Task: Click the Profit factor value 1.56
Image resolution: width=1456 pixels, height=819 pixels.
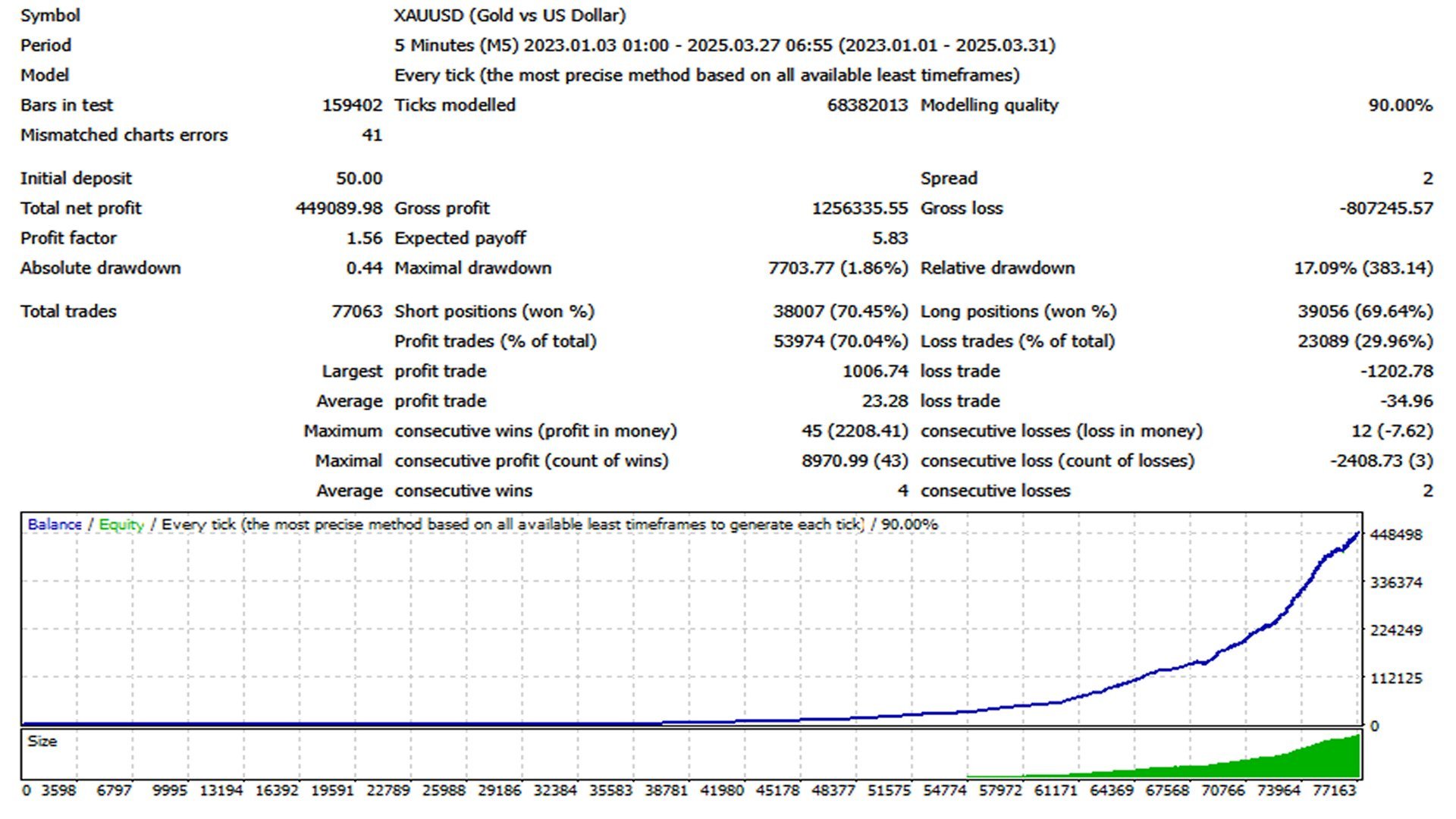Action: point(364,238)
